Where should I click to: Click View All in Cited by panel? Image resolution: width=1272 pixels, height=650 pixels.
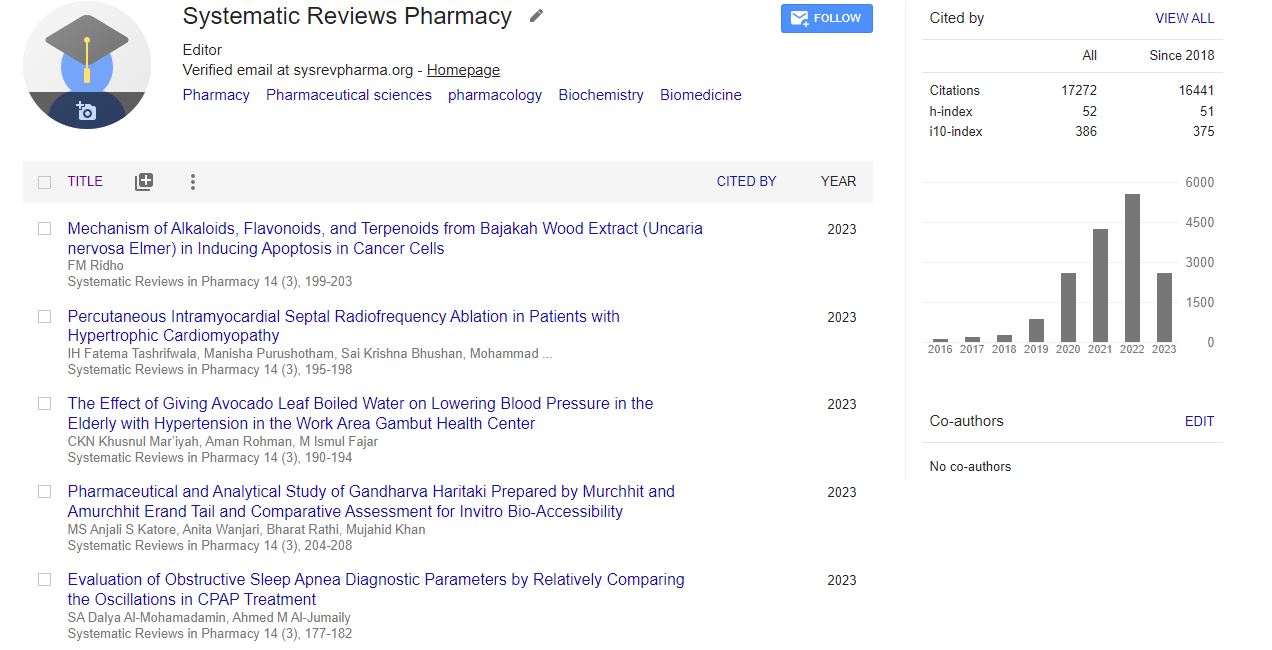pyautogui.click(x=1184, y=18)
